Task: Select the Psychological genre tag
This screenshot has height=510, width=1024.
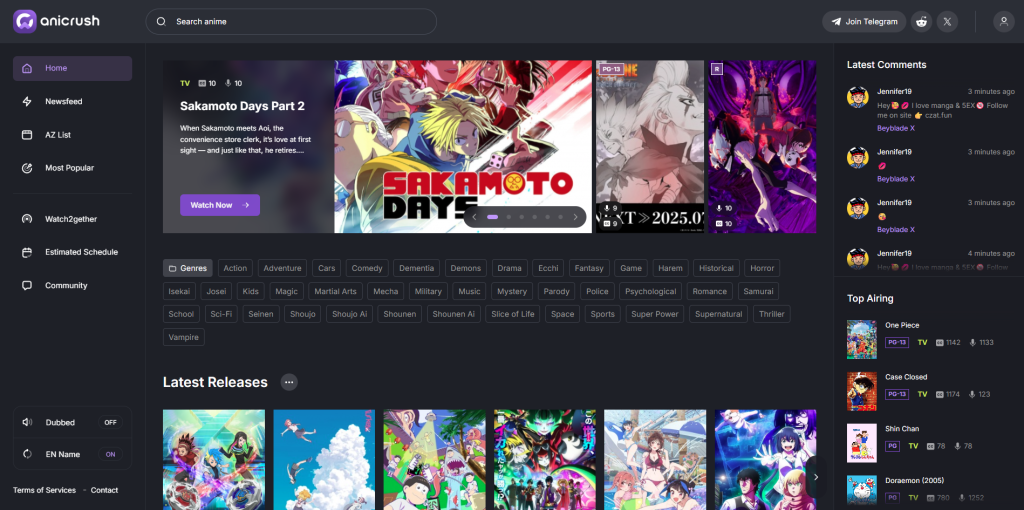Action: coord(650,291)
